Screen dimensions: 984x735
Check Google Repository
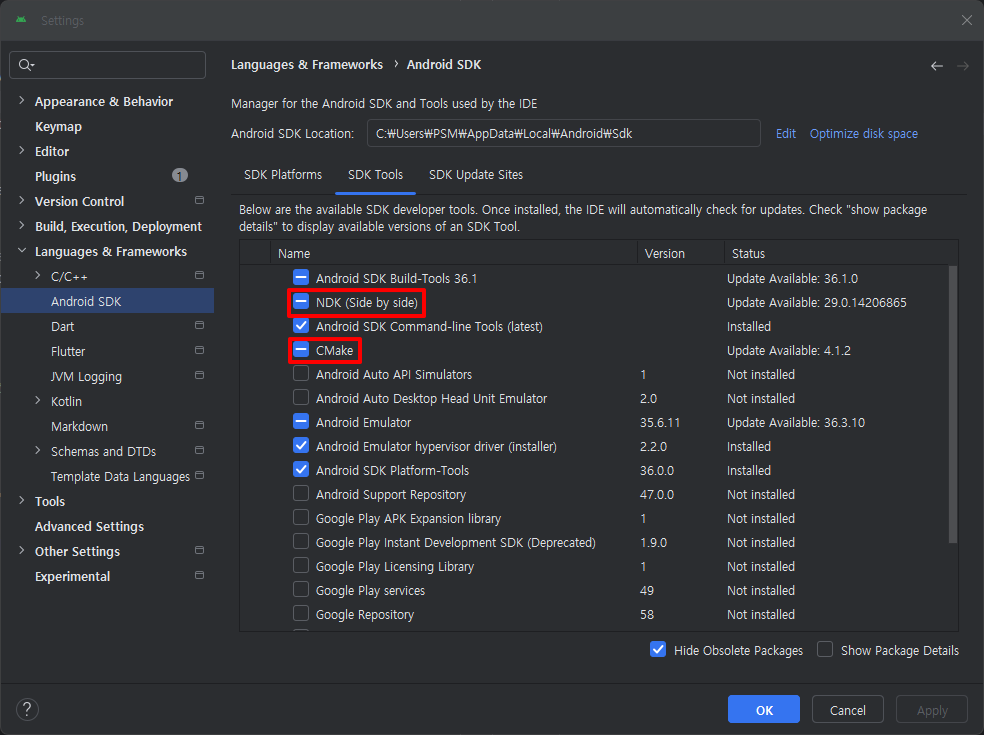[x=301, y=614]
